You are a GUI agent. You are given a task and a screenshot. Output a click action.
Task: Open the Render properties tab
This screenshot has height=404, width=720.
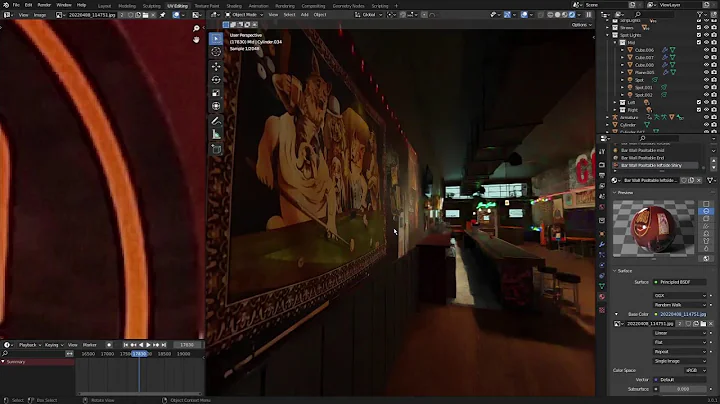(602, 165)
